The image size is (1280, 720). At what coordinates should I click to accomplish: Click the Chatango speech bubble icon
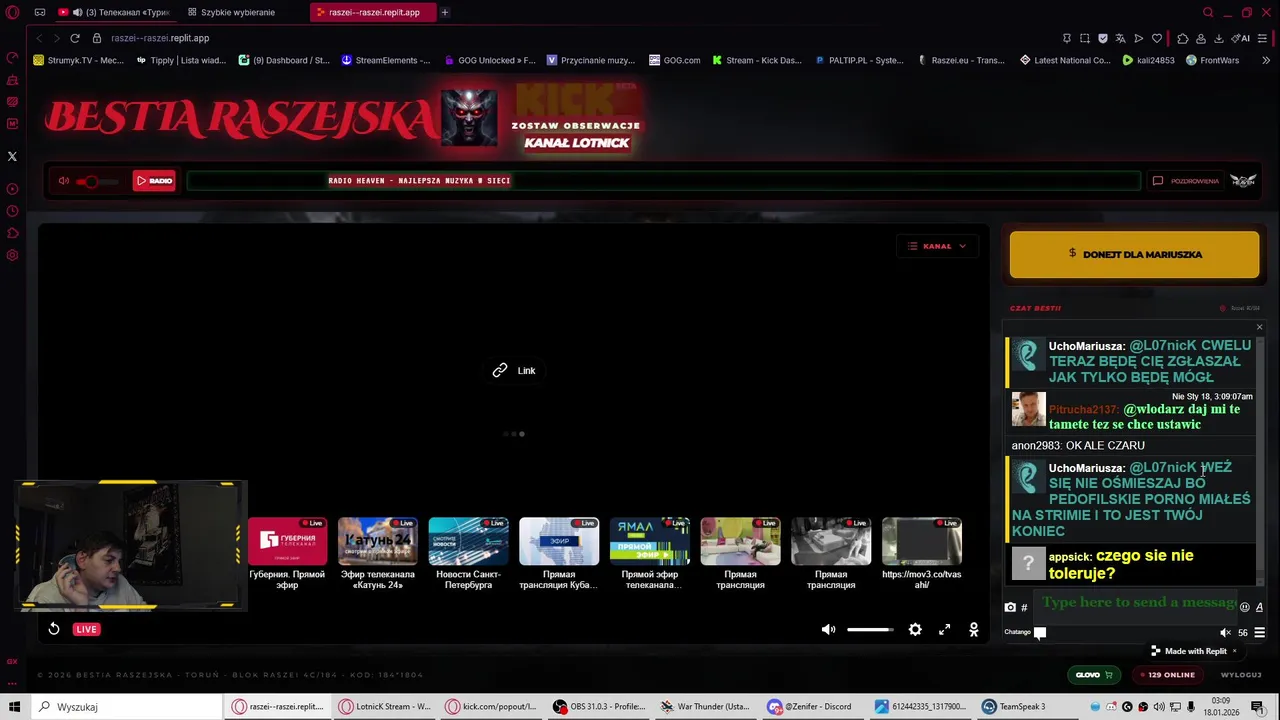click(x=1040, y=632)
